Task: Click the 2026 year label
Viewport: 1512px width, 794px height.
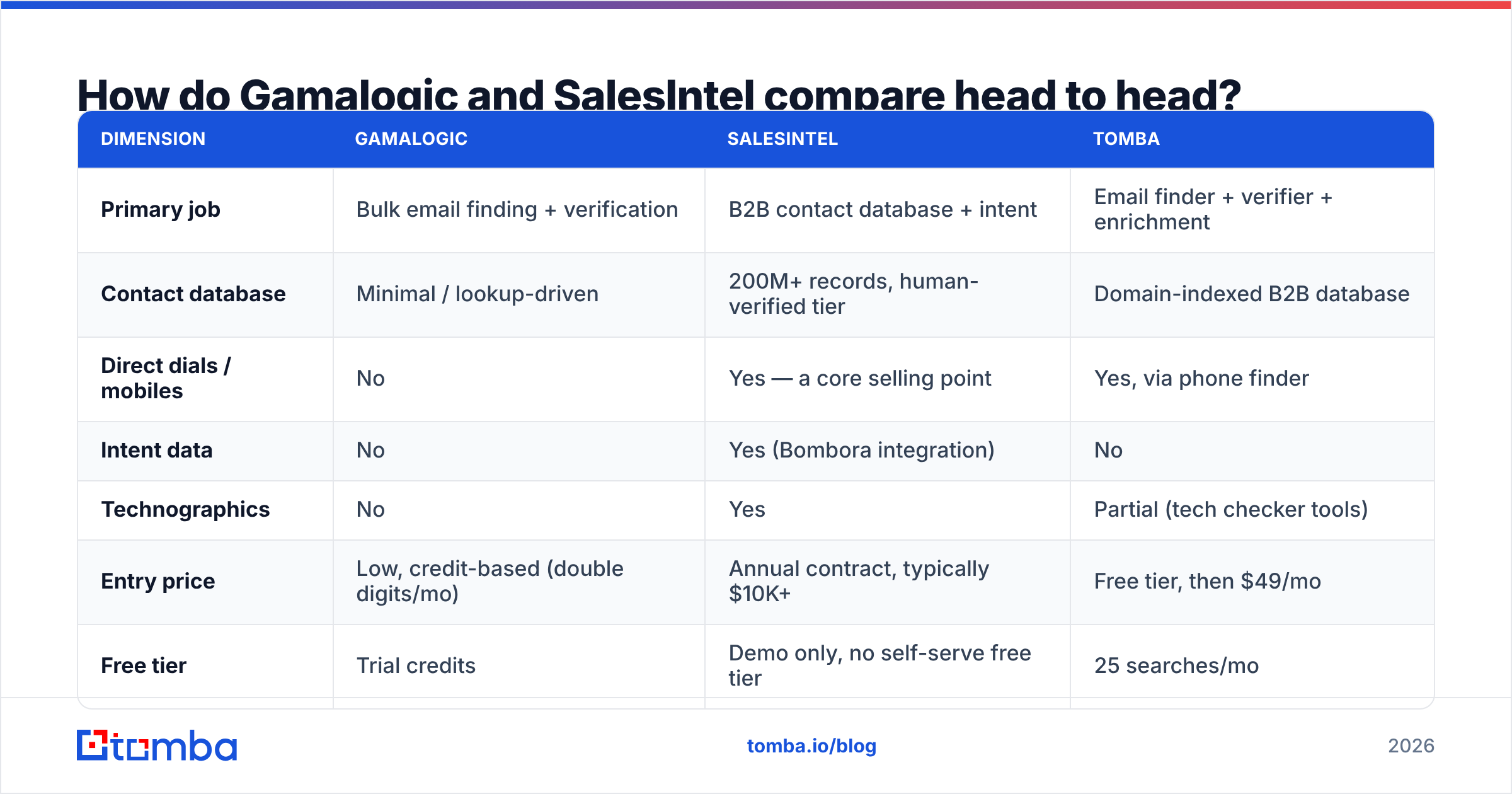Action: click(1411, 746)
